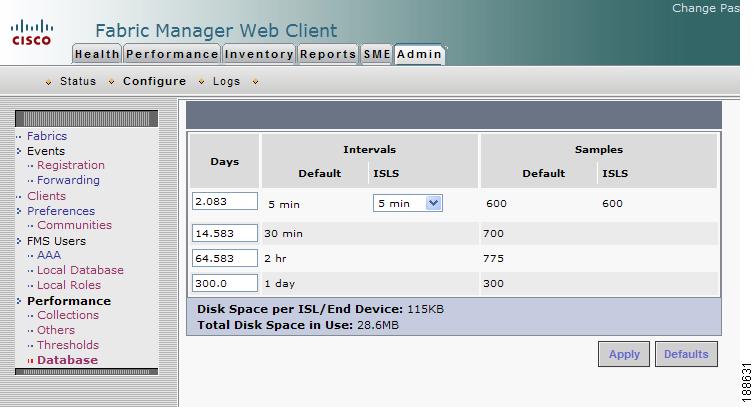Click the 1 day interval cell
Screen dimensions: 755x407
tap(280, 284)
